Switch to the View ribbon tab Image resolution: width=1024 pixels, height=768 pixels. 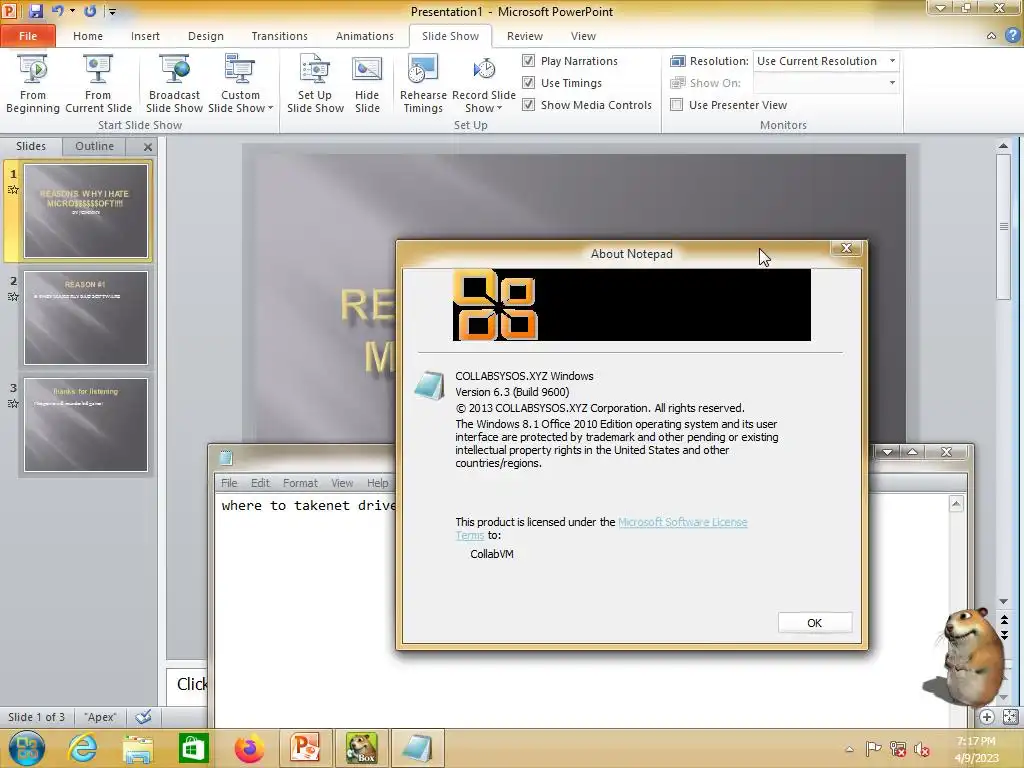583,36
